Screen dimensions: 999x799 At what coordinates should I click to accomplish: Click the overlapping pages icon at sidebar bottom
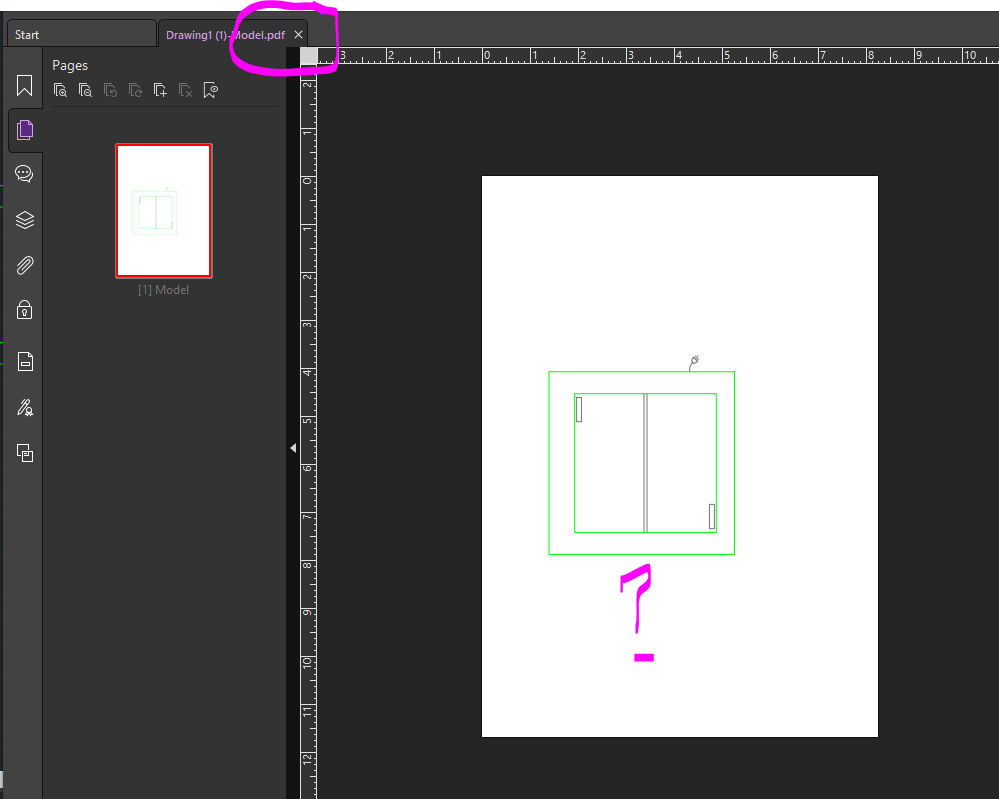[24, 453]
